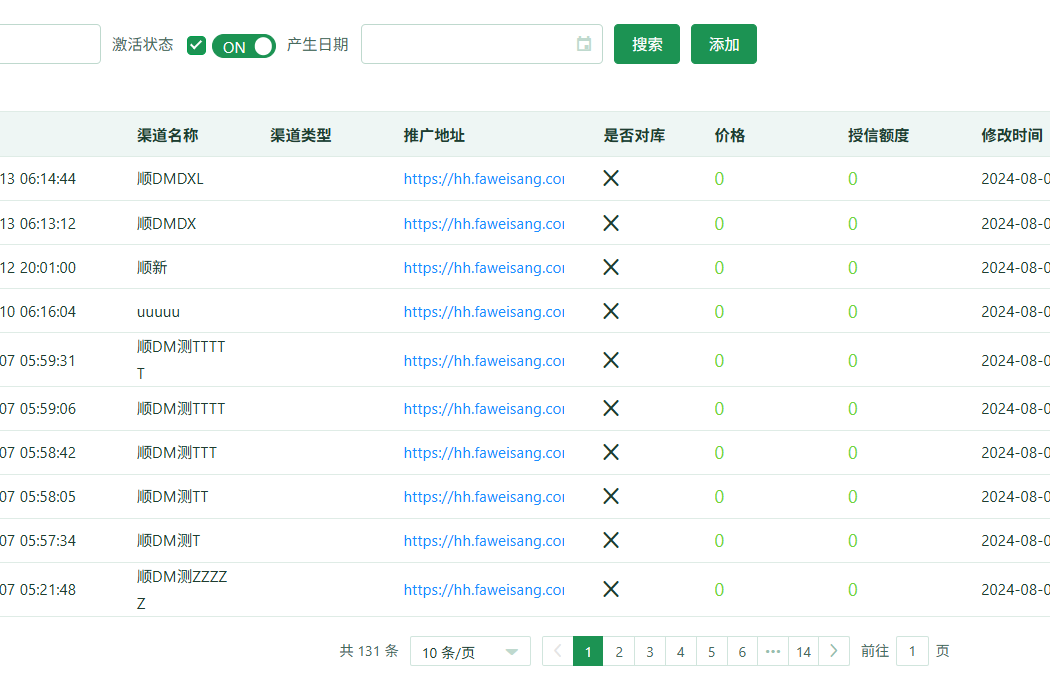Screen dimensions: 1050x682
Task: Select page 1 in pagination
Action: click(588, 651)
